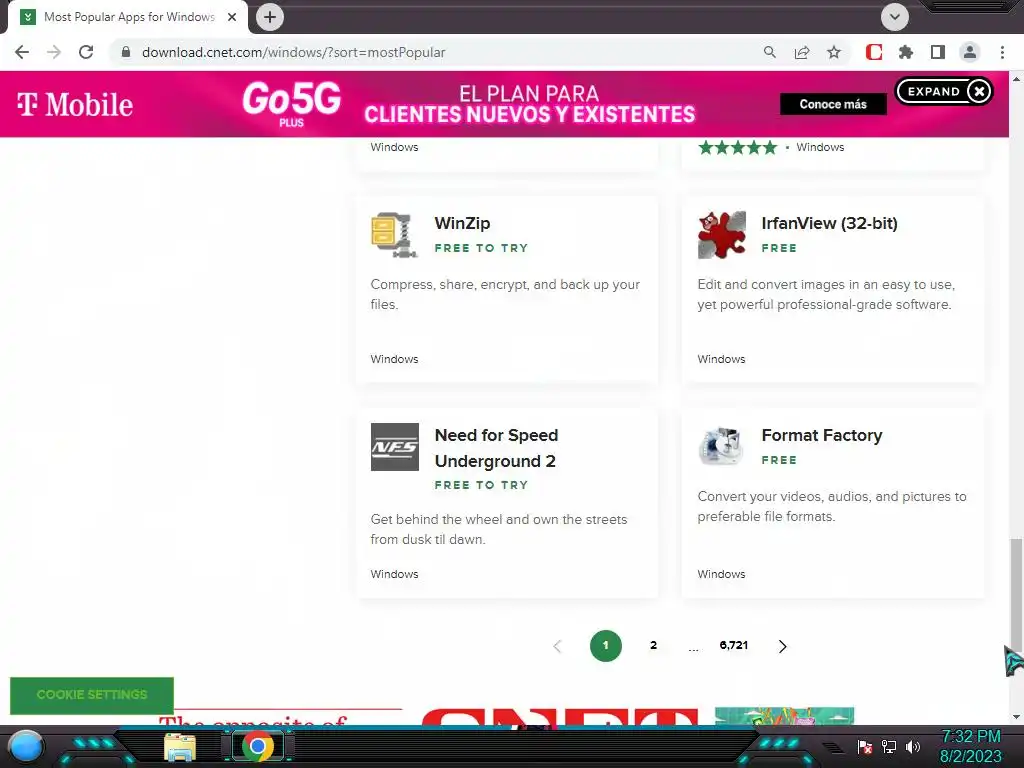Viewport: 1024px width, 768px height.
Task: Open Need for Speed Underground 2 link
Action: (x=496, y=448)
